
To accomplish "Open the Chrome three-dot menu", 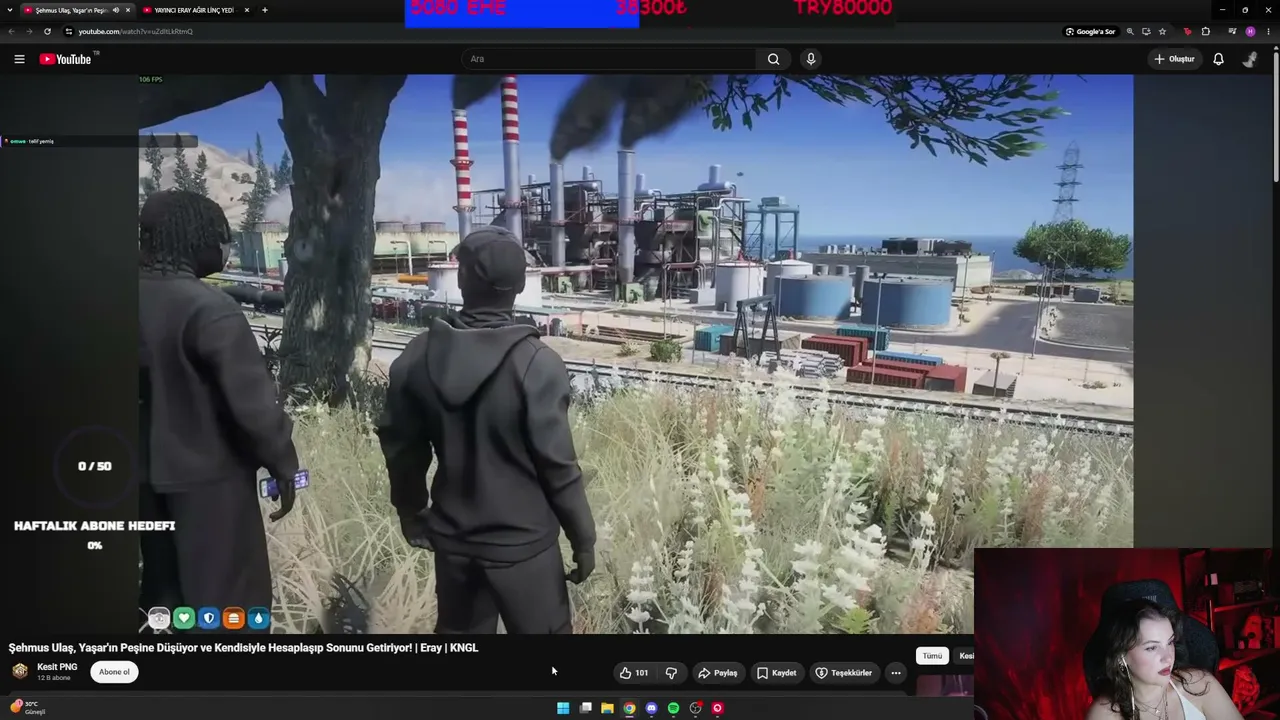I will click(x=1268, y=31).
